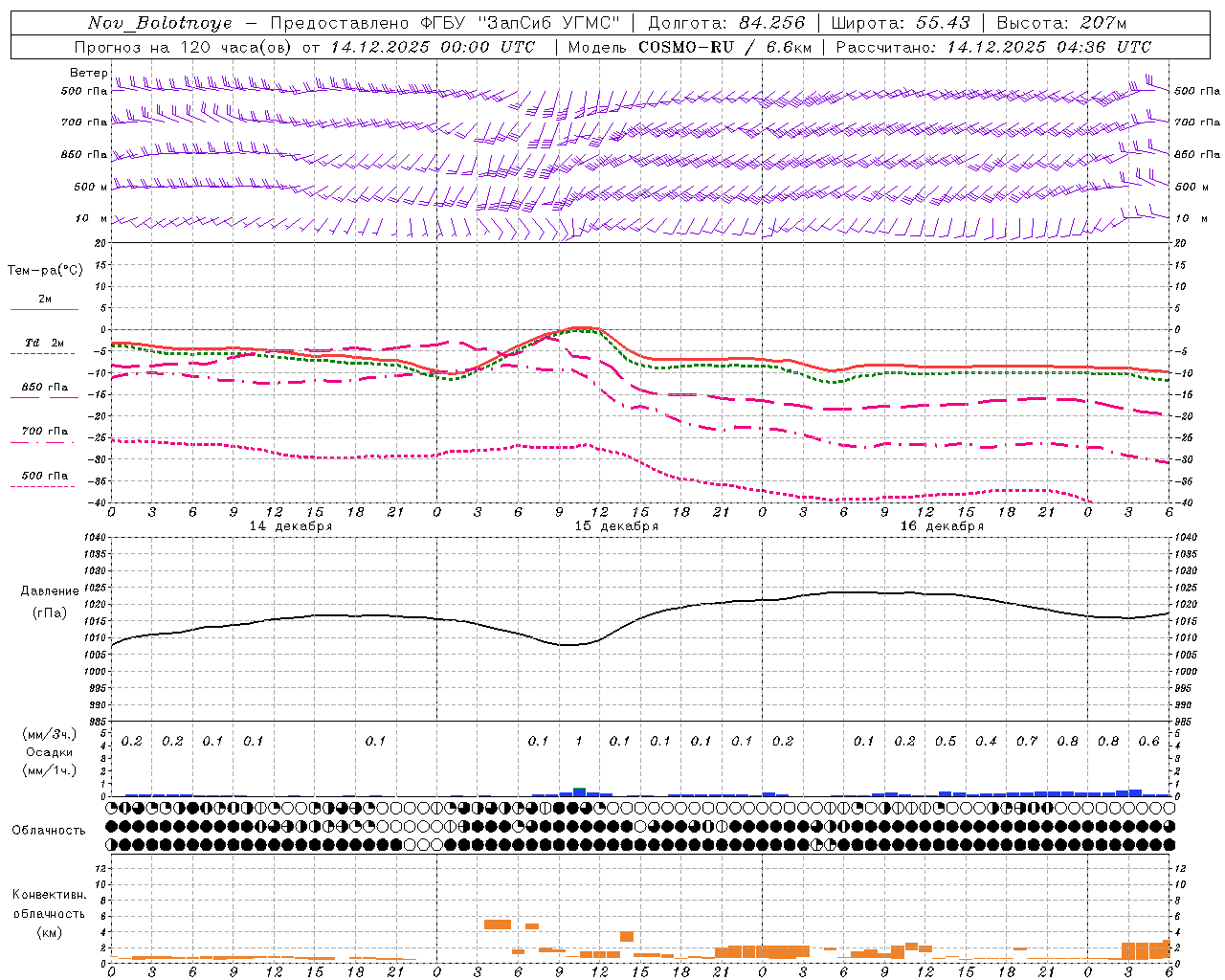Click the Осадки panel label
Viewport: 1225px width, 980px height.
(50, 752)
